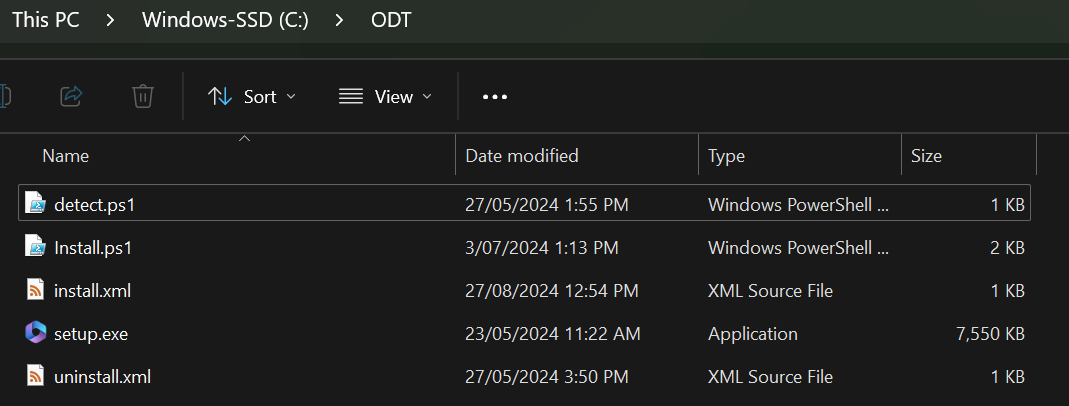Click the install.xml file icon
The image size is (1069, 406).
[35, 291]
